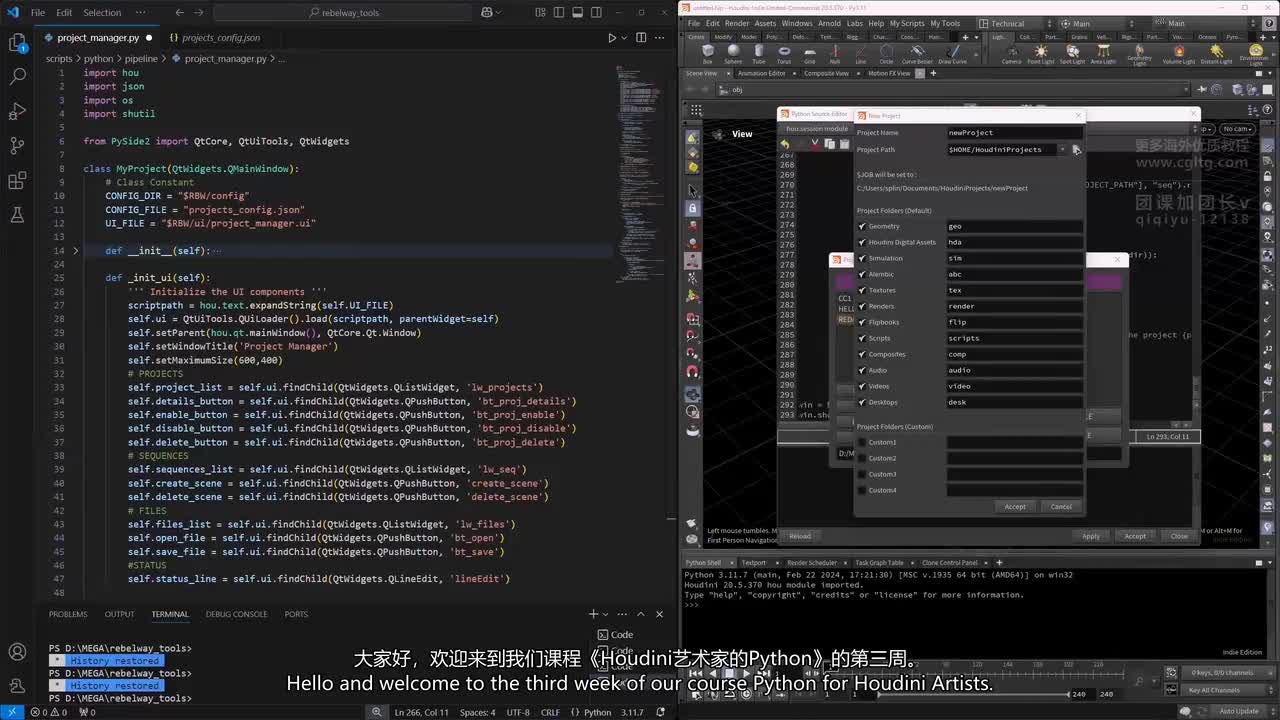The image size is (1280, 720).
Task: Open the VS Code Explorer view
Action: pyautogui.click(x=17, y=42)
